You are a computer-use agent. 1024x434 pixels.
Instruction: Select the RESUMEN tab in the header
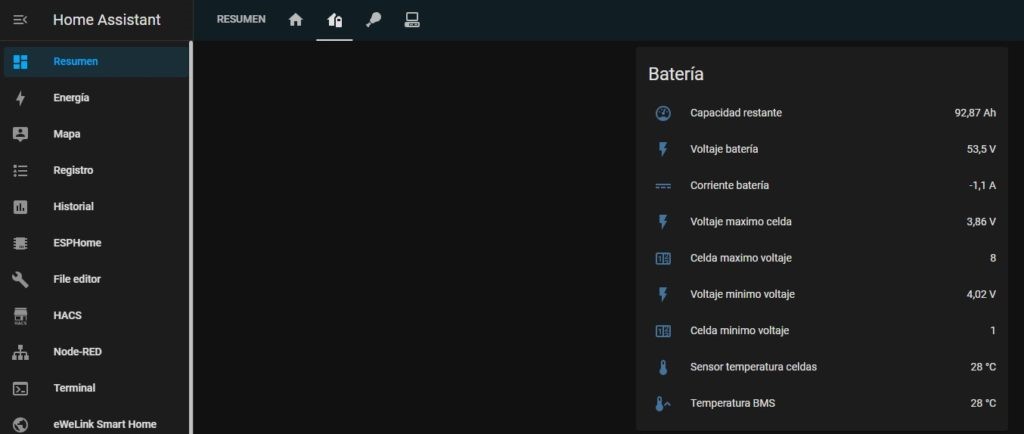pos(241,19)
